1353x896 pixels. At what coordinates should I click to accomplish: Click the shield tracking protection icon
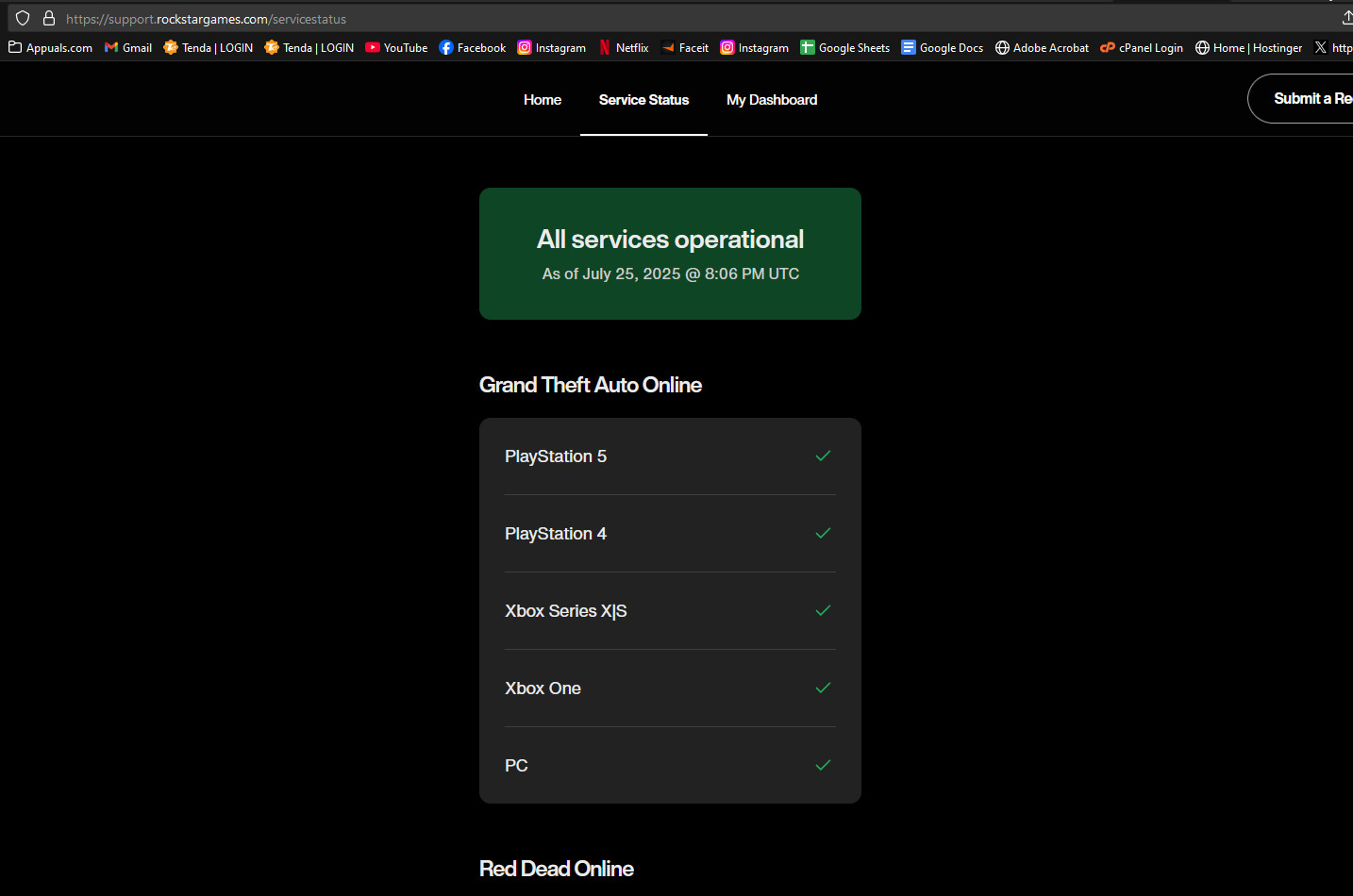tap(23, 19)
